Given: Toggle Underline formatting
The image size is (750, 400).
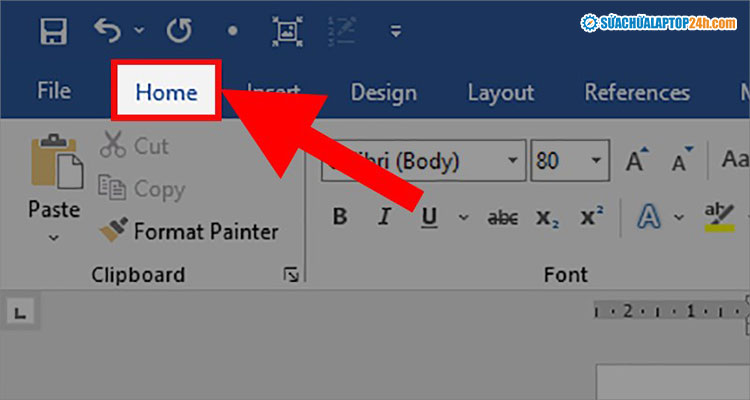Looking at the screenshot, I should point(429,216).
